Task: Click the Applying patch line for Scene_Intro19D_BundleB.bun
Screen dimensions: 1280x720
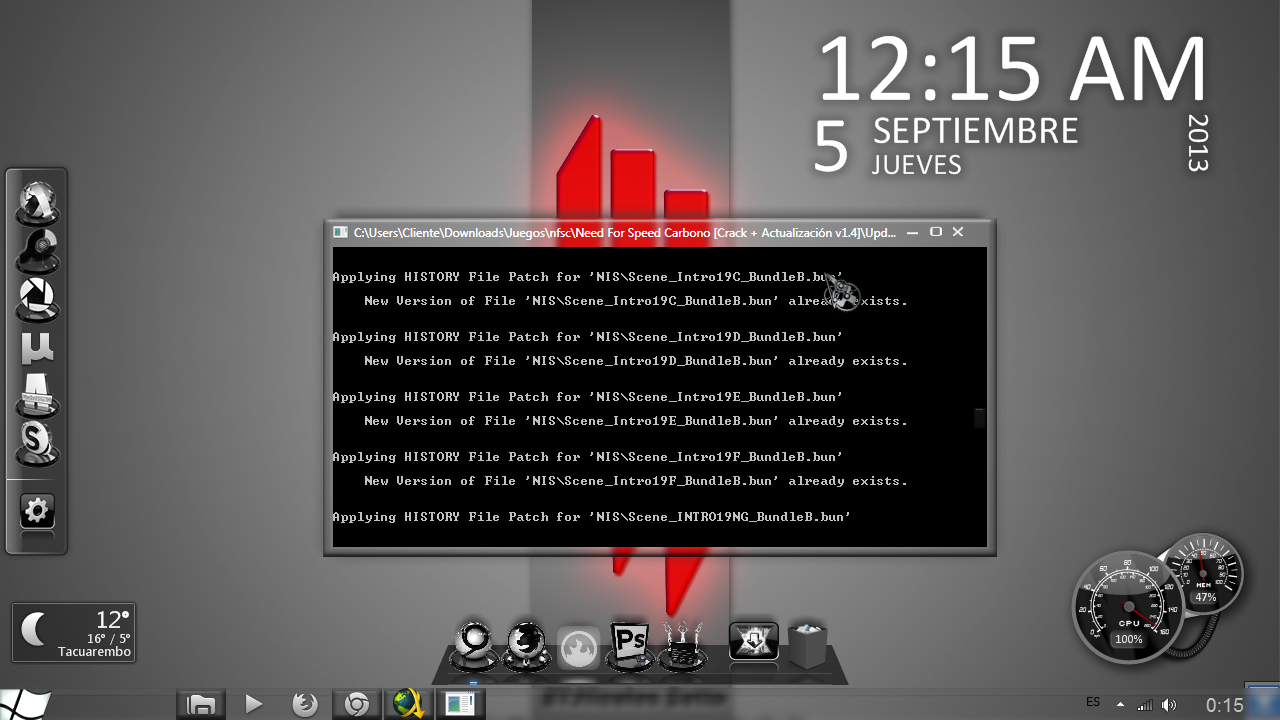Action: tap(588, 337)
